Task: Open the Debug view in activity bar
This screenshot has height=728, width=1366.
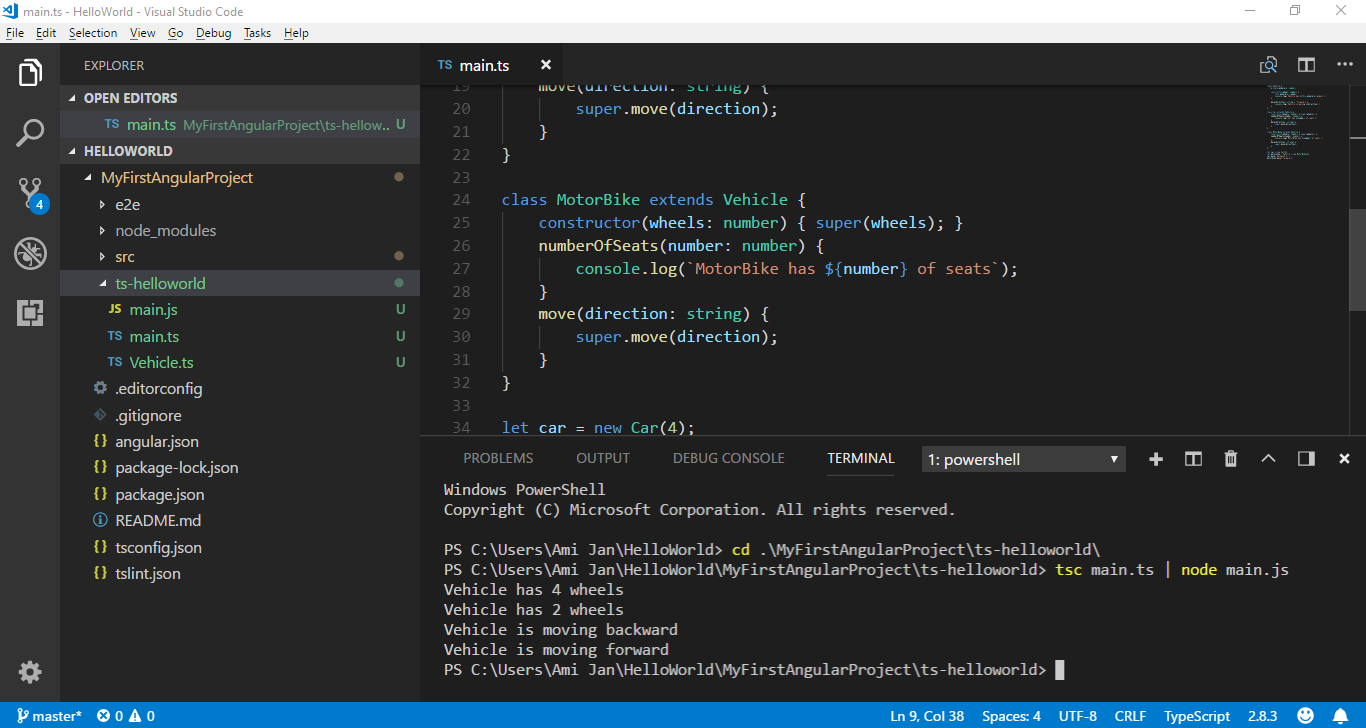Action: pos(30,253)
